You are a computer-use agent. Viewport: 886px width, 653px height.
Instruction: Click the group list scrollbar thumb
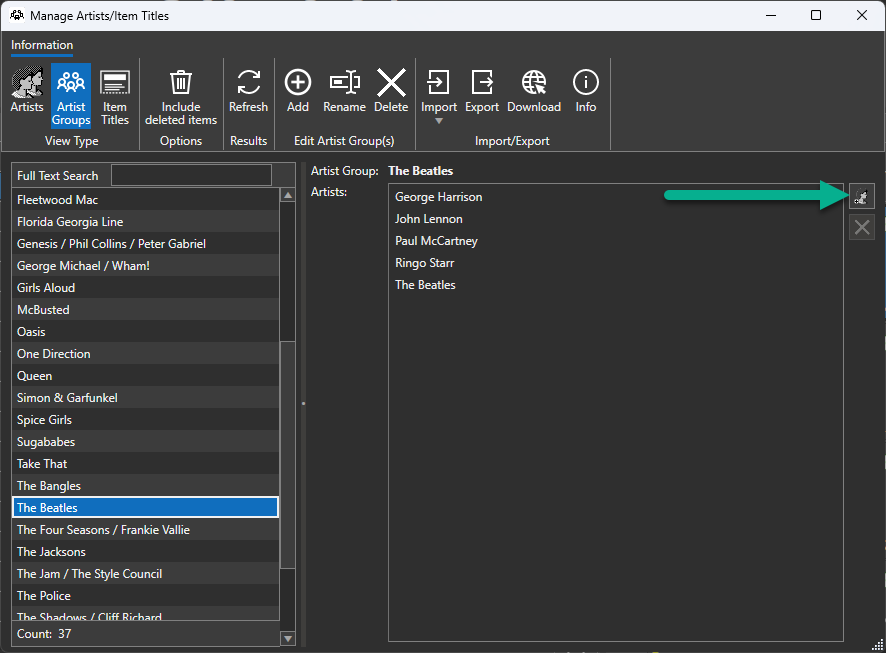(288, 455)
